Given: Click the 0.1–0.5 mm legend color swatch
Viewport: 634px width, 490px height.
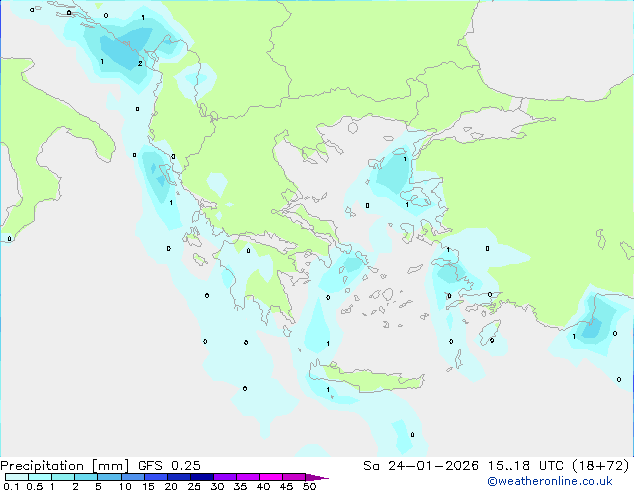Looking at the screenshot, I should [x=17, y=477].
